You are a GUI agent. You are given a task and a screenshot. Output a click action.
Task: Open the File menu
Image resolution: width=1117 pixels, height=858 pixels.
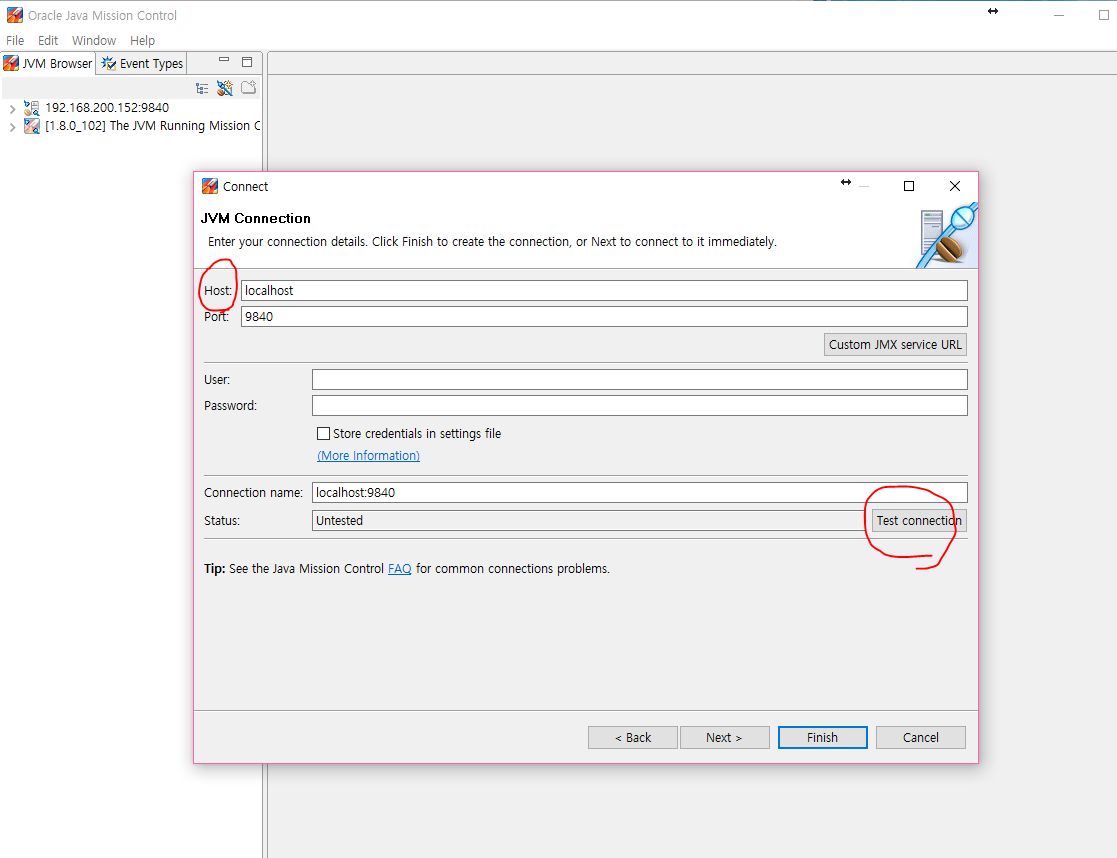(15, 41)
